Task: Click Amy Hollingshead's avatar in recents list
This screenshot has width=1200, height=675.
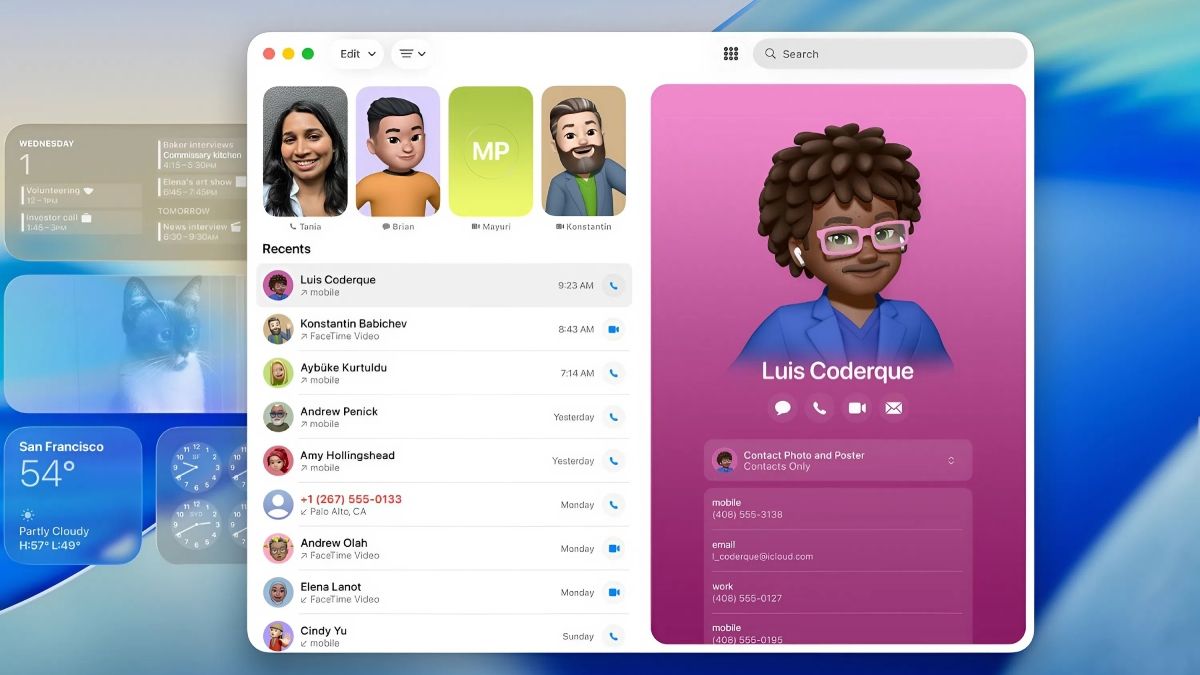Action: 278,461
